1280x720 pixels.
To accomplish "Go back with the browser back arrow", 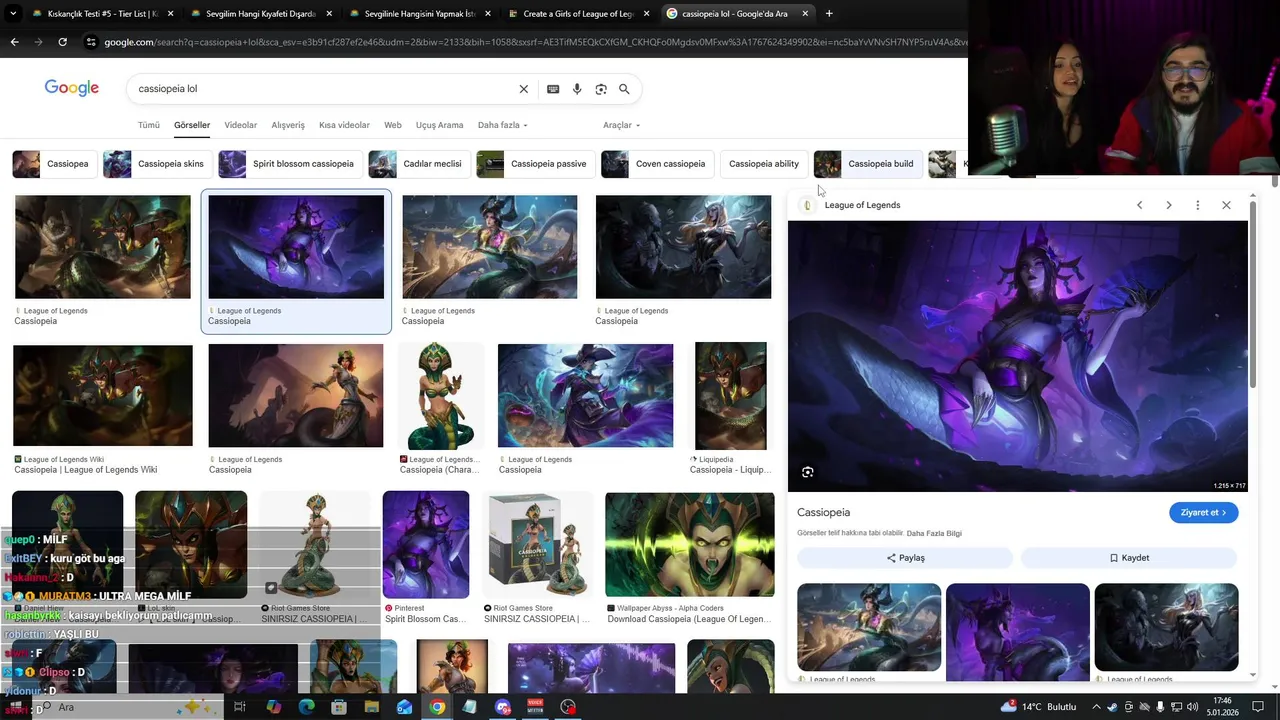I will (x=14, y=42).
